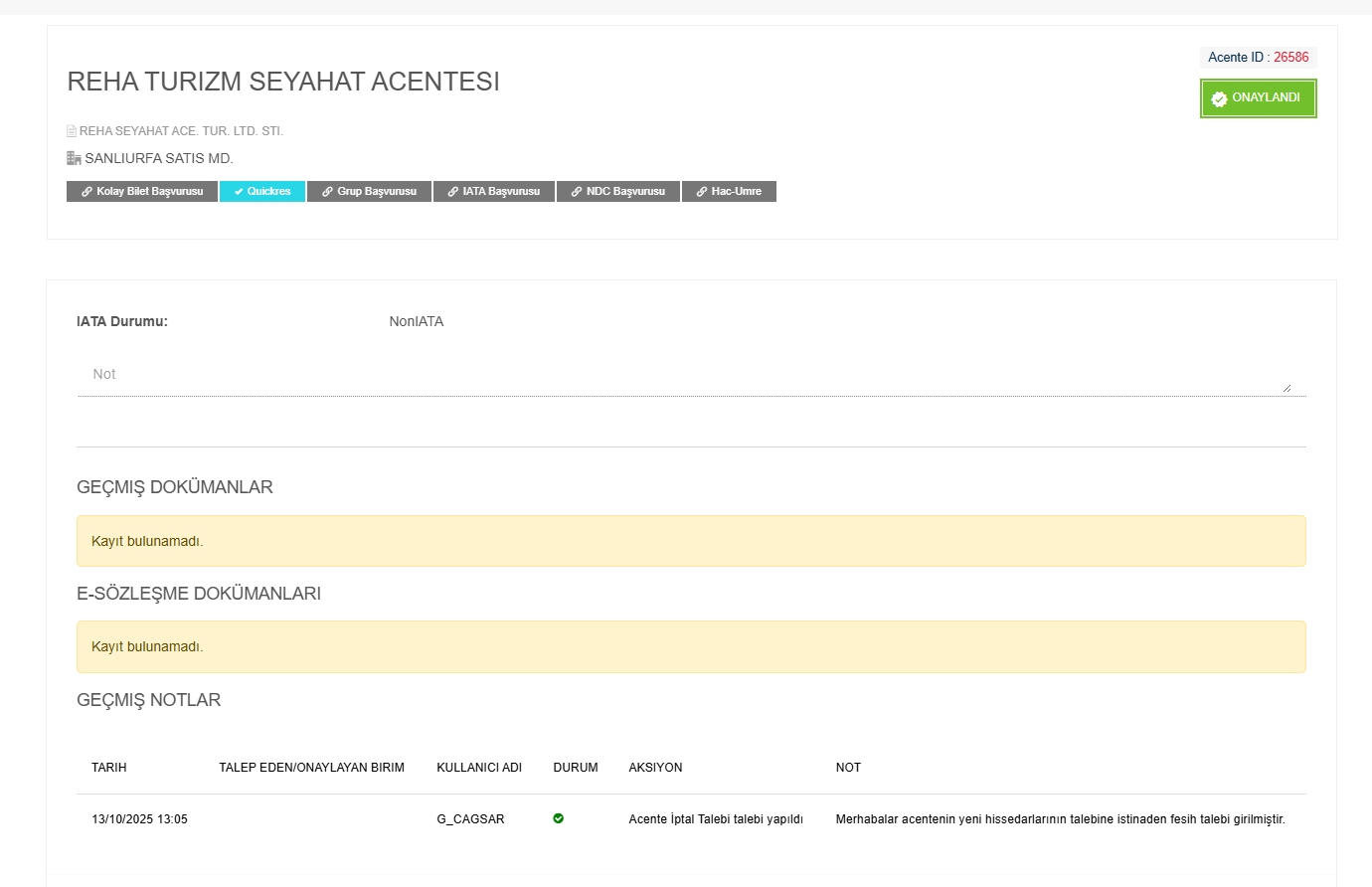This screenshot has width=1372, height=887.
Task: Click the date cell 13/10/2025 13:05
Action: (139, 819)
